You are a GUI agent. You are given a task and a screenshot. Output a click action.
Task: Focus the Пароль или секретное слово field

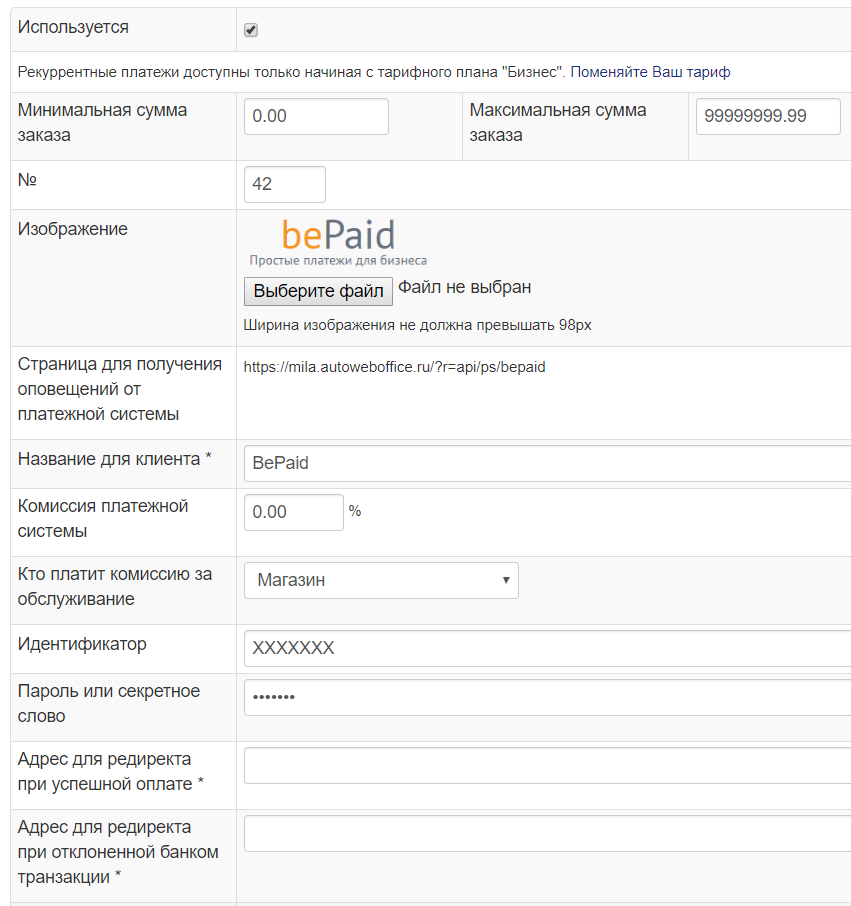click(x=546, y=697)
